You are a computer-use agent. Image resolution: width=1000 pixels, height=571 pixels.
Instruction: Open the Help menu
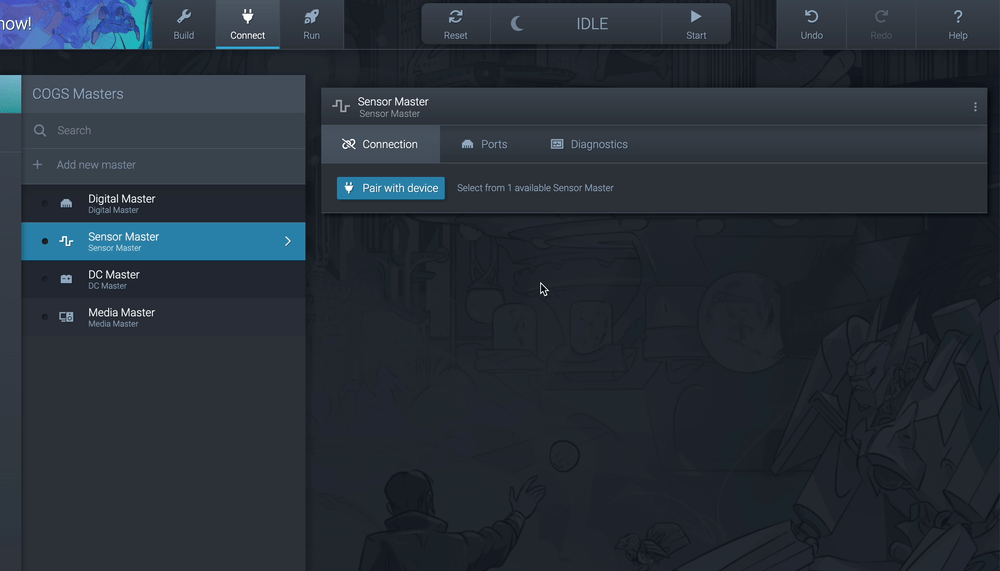(x=957, y=24)
